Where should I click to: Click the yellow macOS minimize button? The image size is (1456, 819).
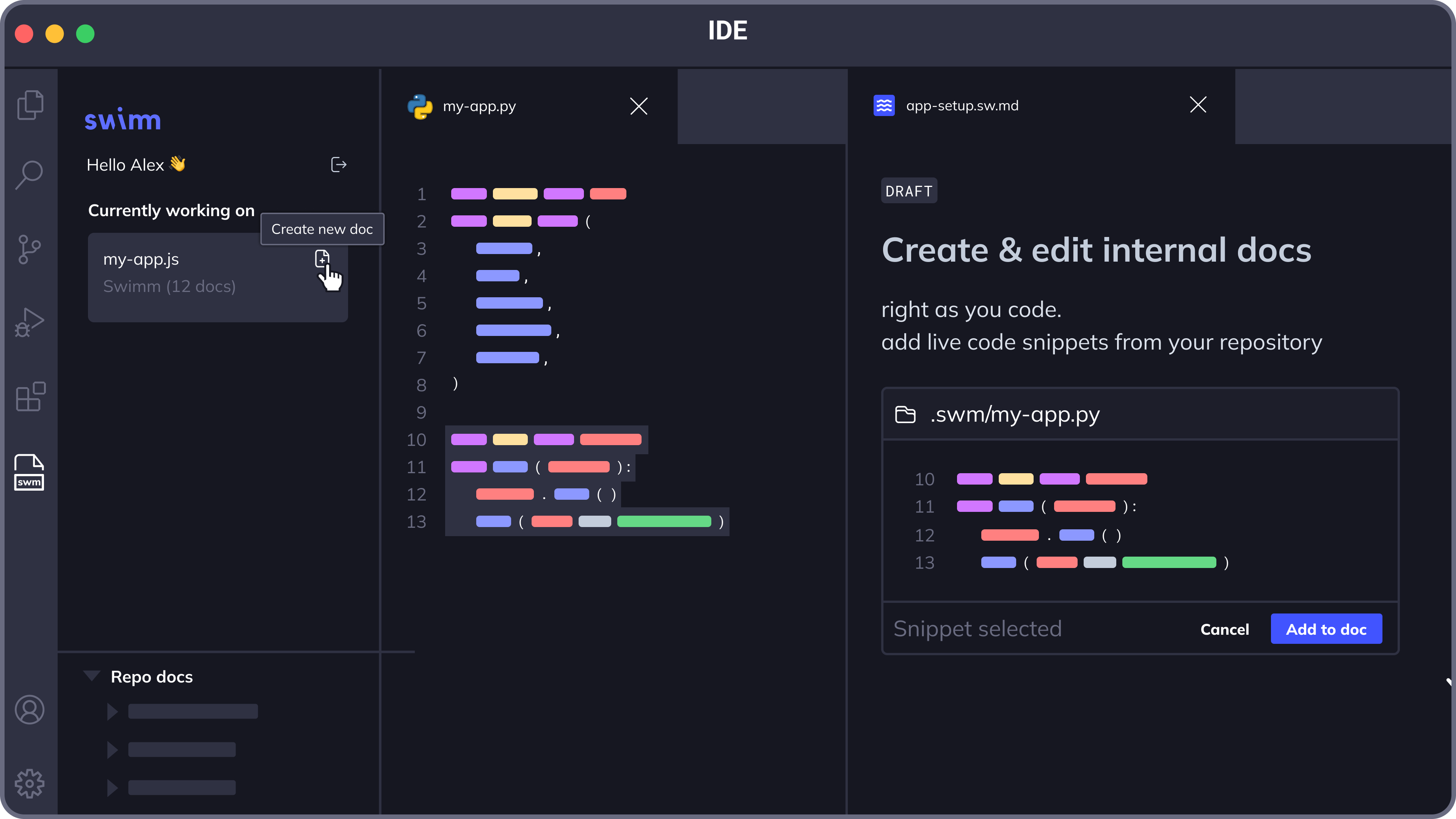(x=54, y=34)
